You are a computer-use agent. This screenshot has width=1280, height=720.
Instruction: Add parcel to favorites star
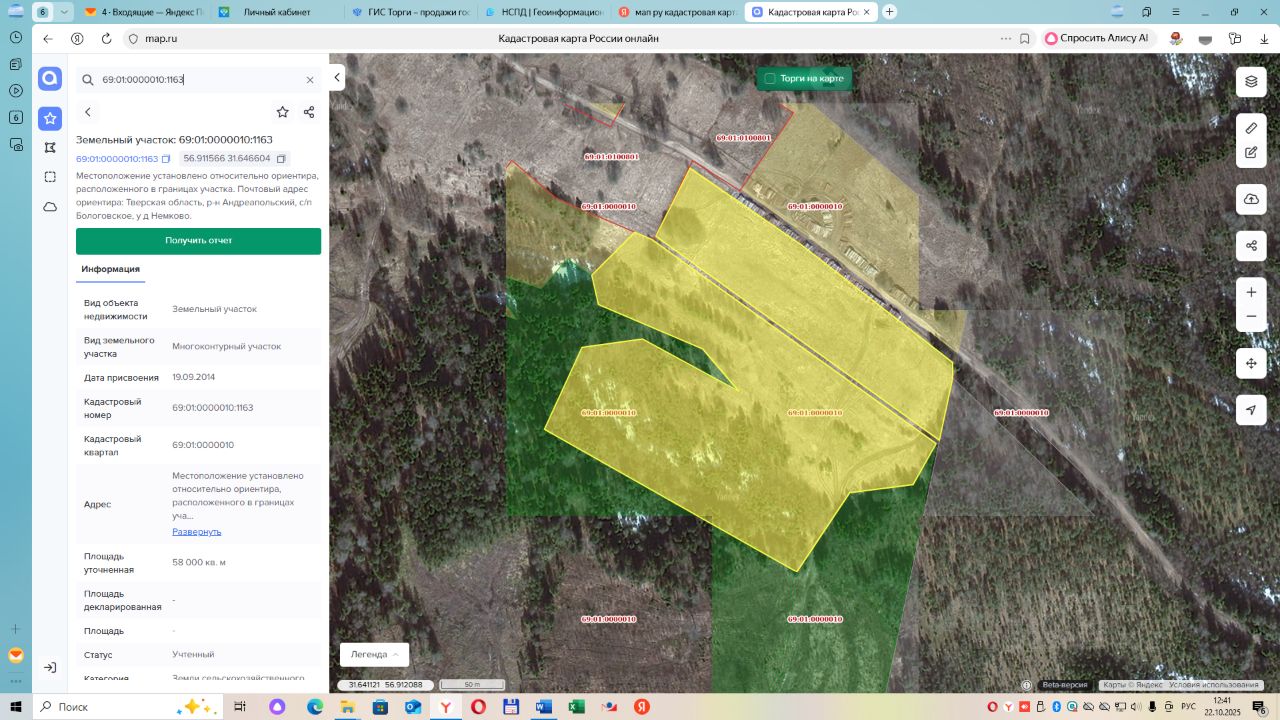point(283,112)
